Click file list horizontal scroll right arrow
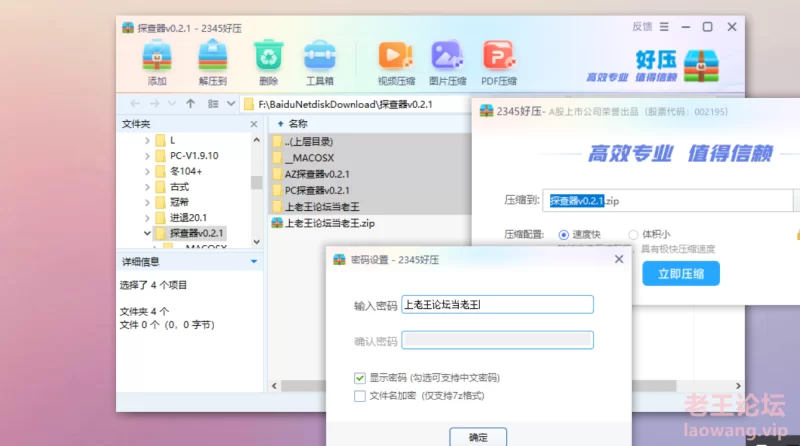This screenshot has height=446, width=800. pos(738,386)
